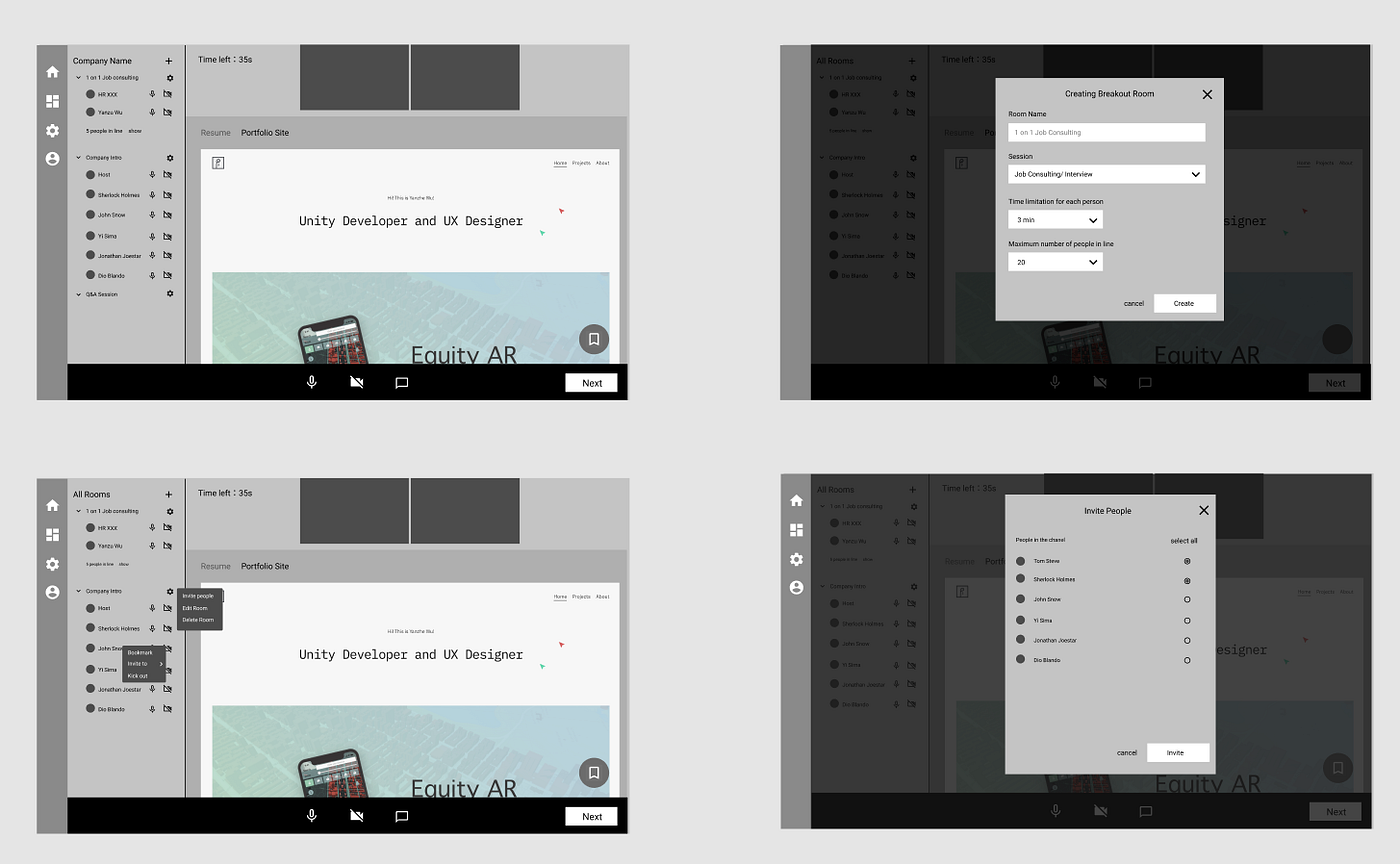Choose Kick out from participant context menu
1400x864 pixels.
point(137,676)
